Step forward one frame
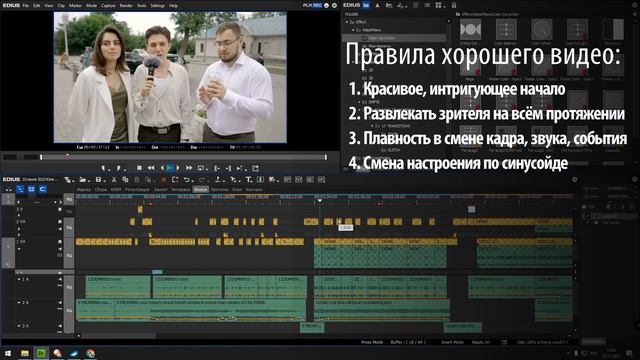 point(178,168)
